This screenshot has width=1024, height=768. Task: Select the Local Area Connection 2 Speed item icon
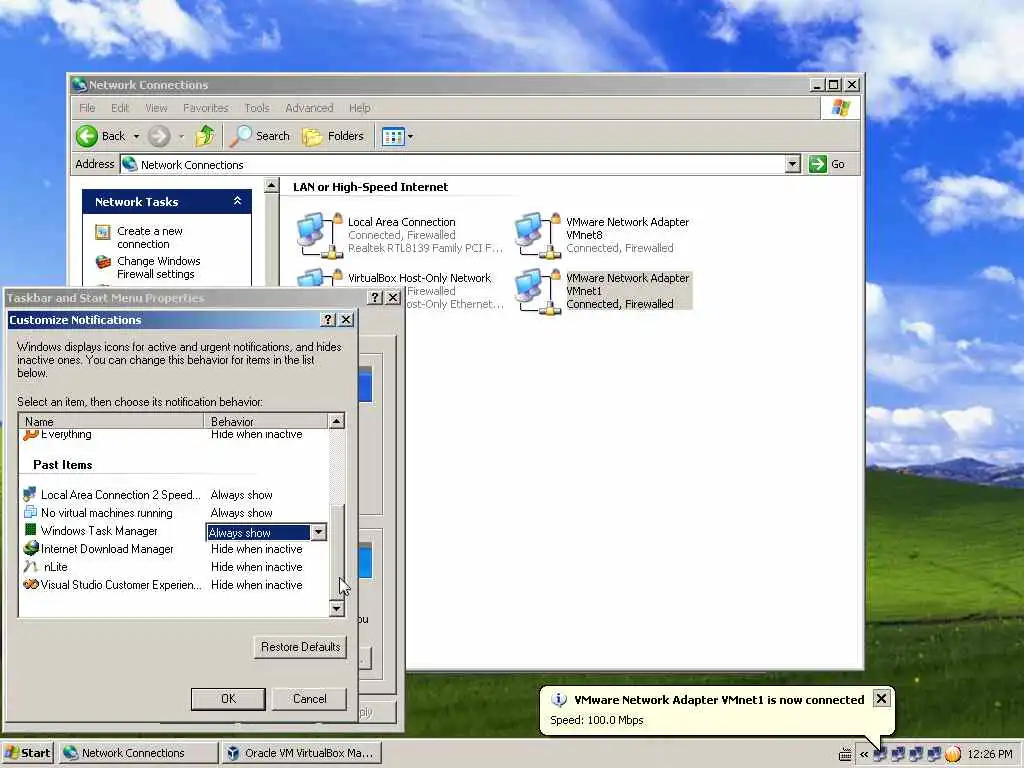click(x=29, y=494)
